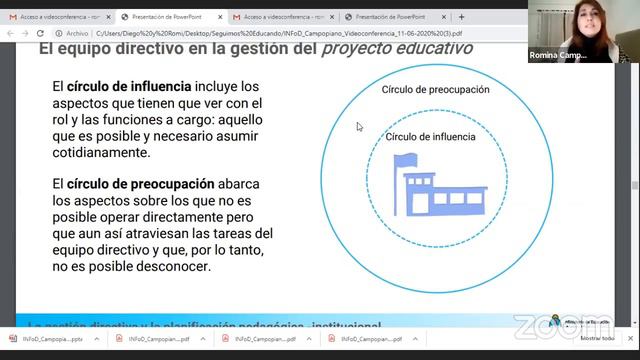Image resolution: width=640 pixels, height=360 pixels.
Task: View site info icon next to Archivo
Action: 59,33
